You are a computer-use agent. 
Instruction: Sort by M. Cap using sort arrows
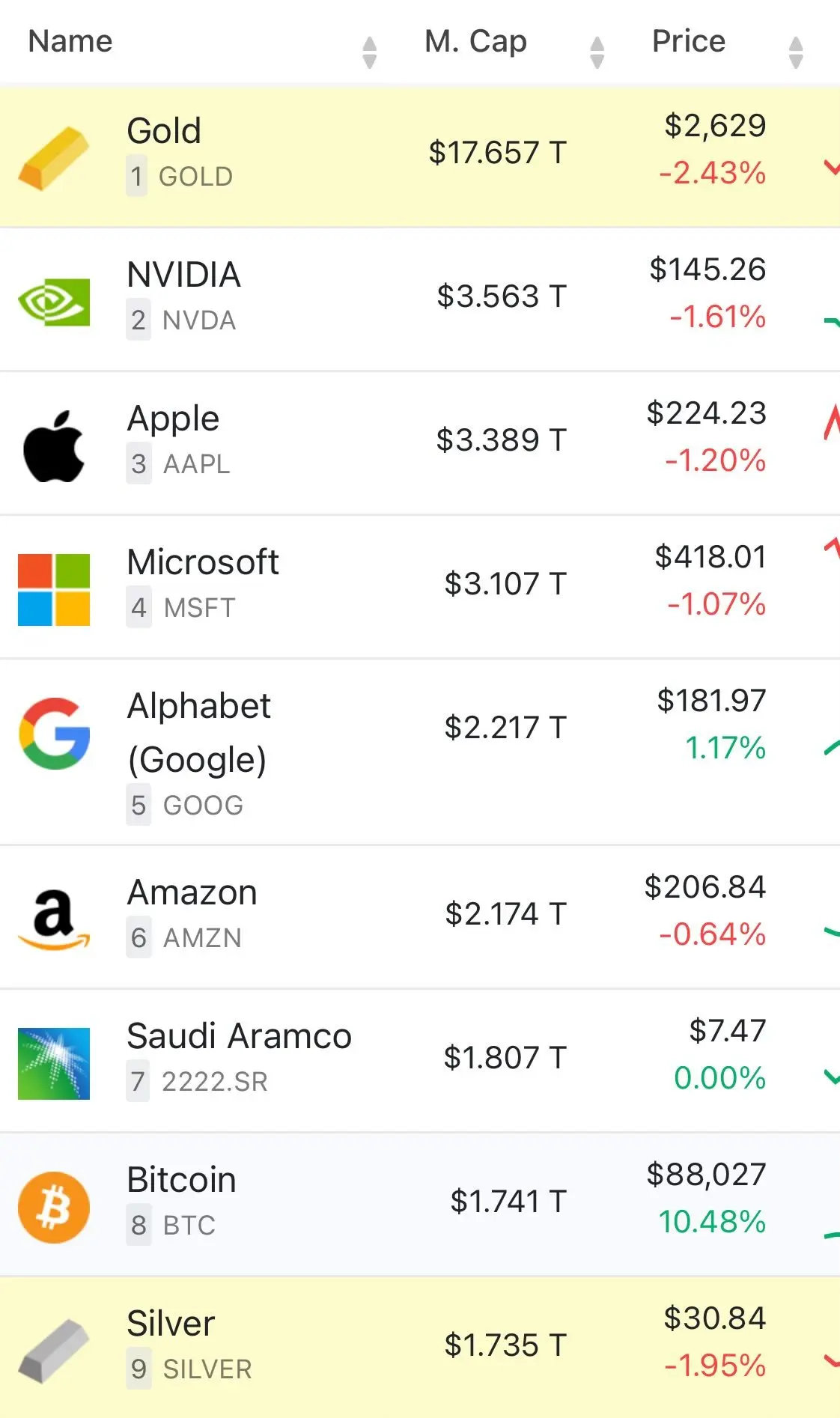(597, 52)
